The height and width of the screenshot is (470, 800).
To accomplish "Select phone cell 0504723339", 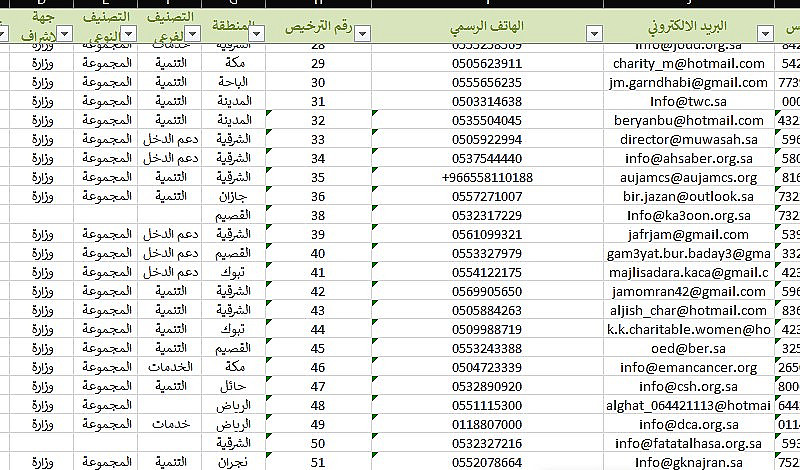I will [x=487, y=367].
